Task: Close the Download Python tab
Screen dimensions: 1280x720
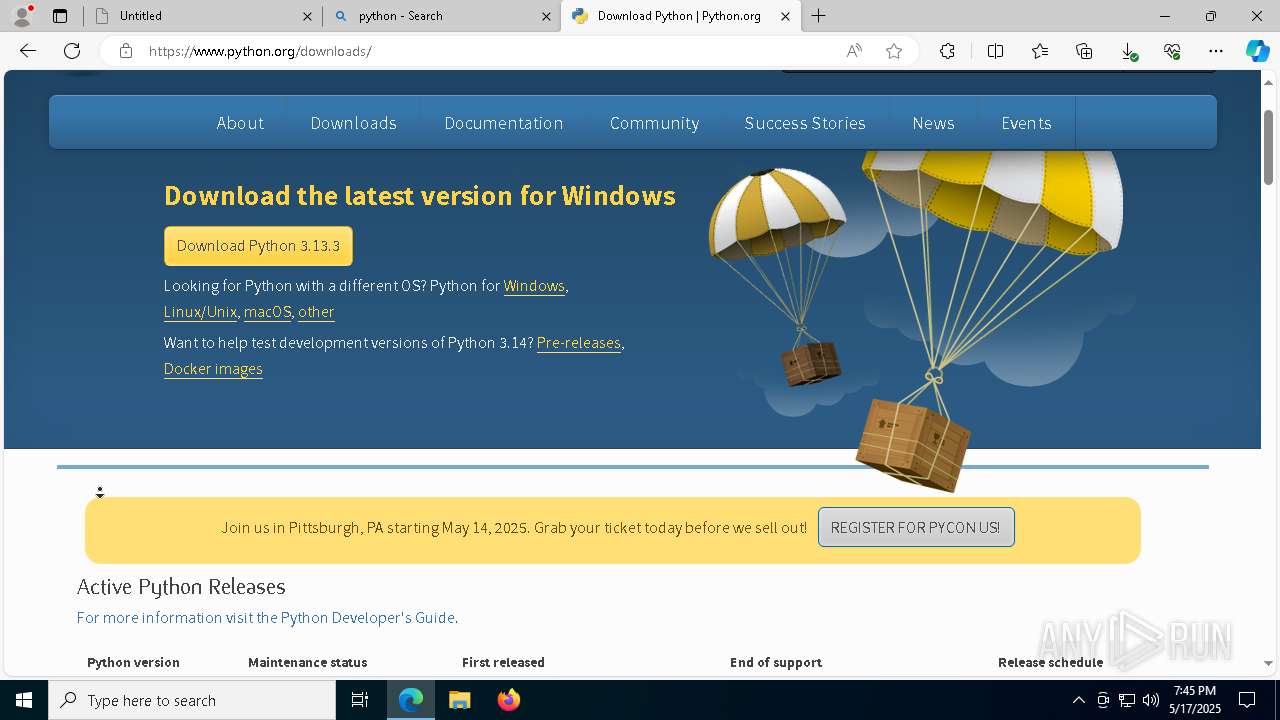Action: [x=785, y=16]
